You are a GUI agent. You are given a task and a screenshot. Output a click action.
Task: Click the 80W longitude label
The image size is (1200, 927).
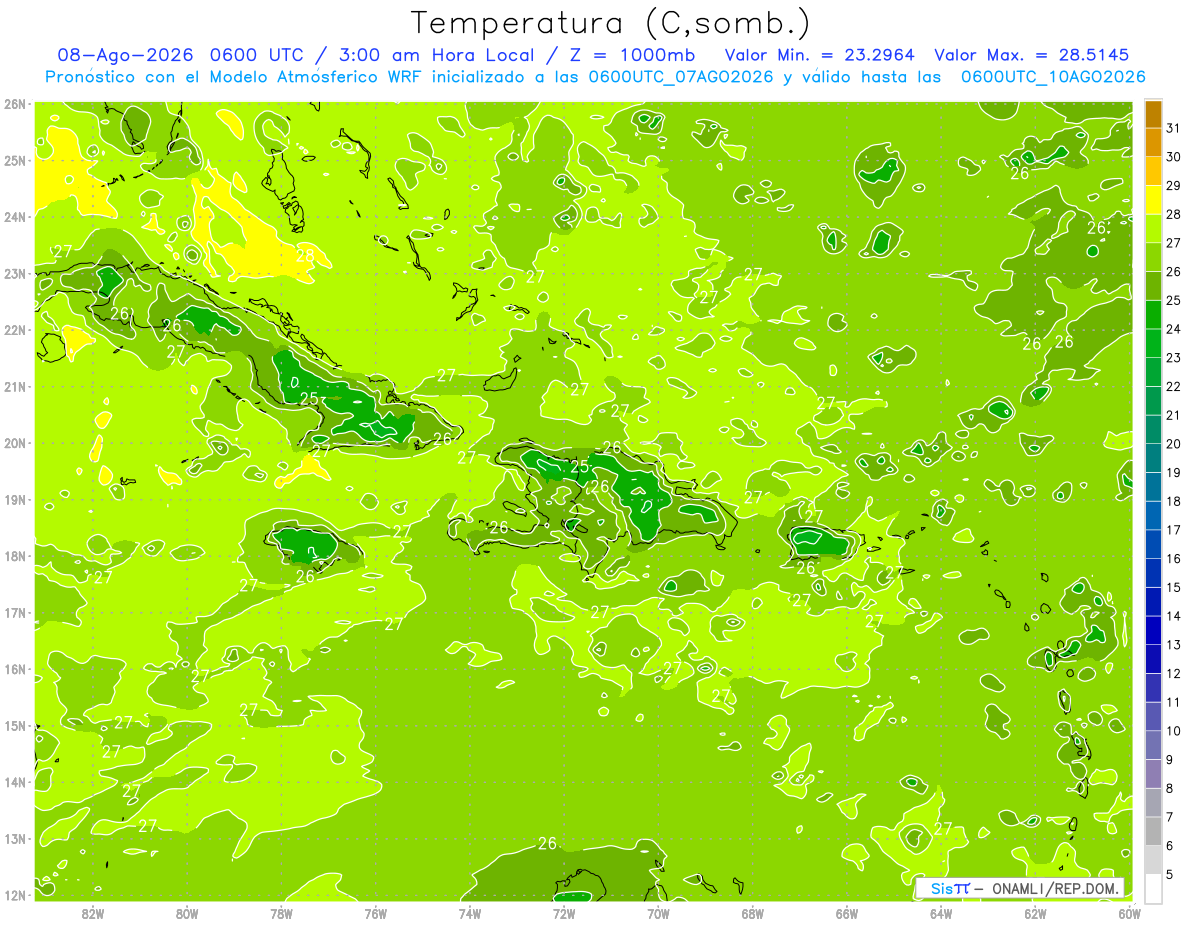coord(187,913)
